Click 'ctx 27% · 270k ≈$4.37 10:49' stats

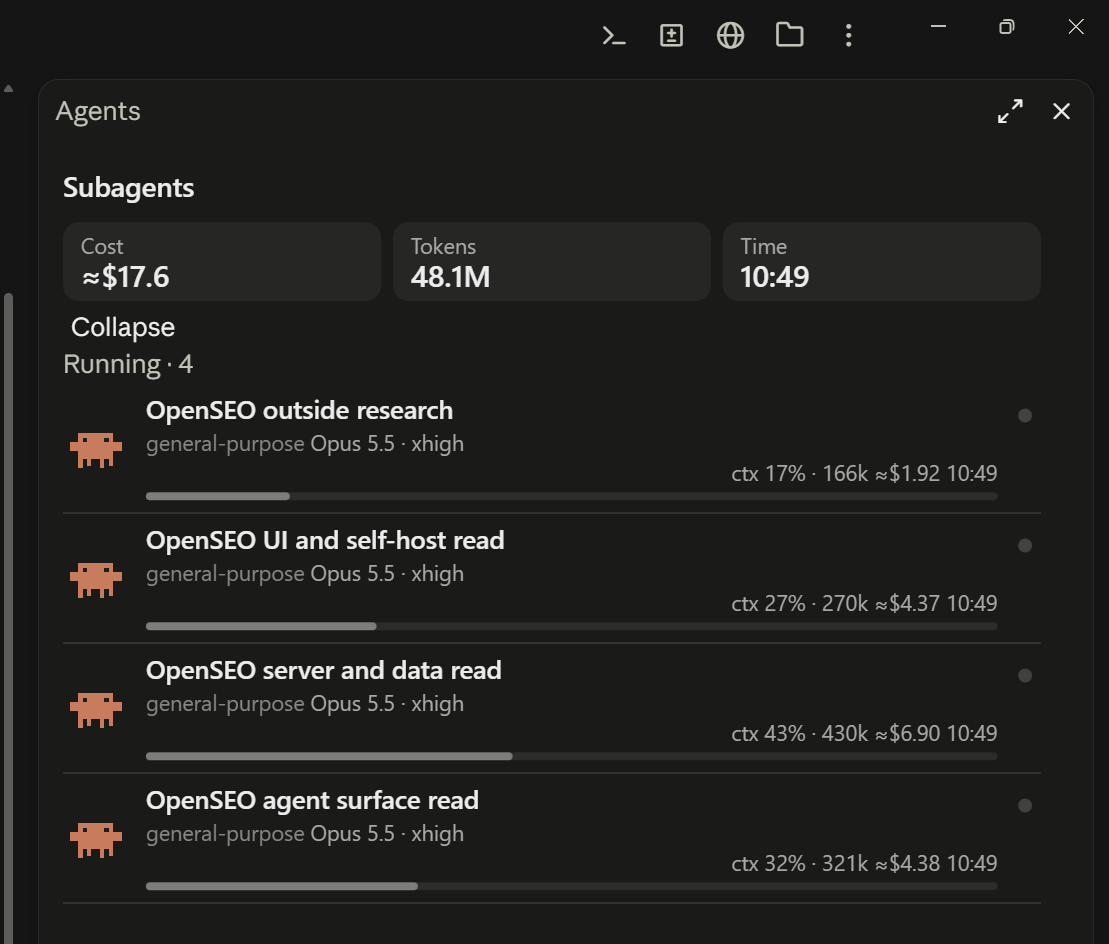click(x=864, y=604)
